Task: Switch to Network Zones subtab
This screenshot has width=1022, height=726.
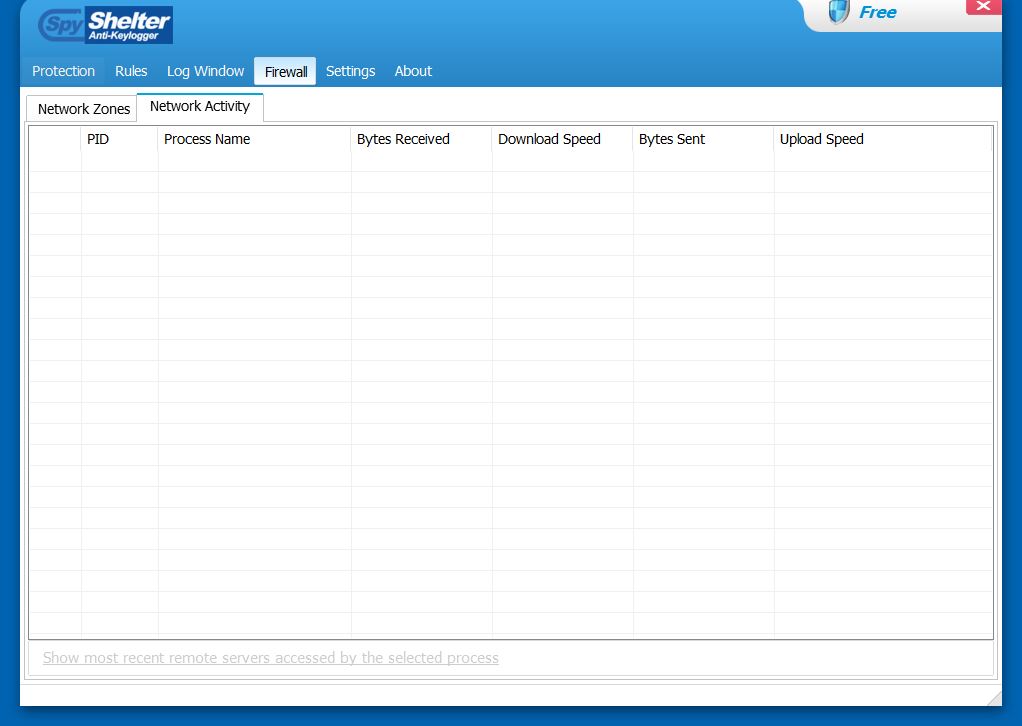Action: click(83, 109)
